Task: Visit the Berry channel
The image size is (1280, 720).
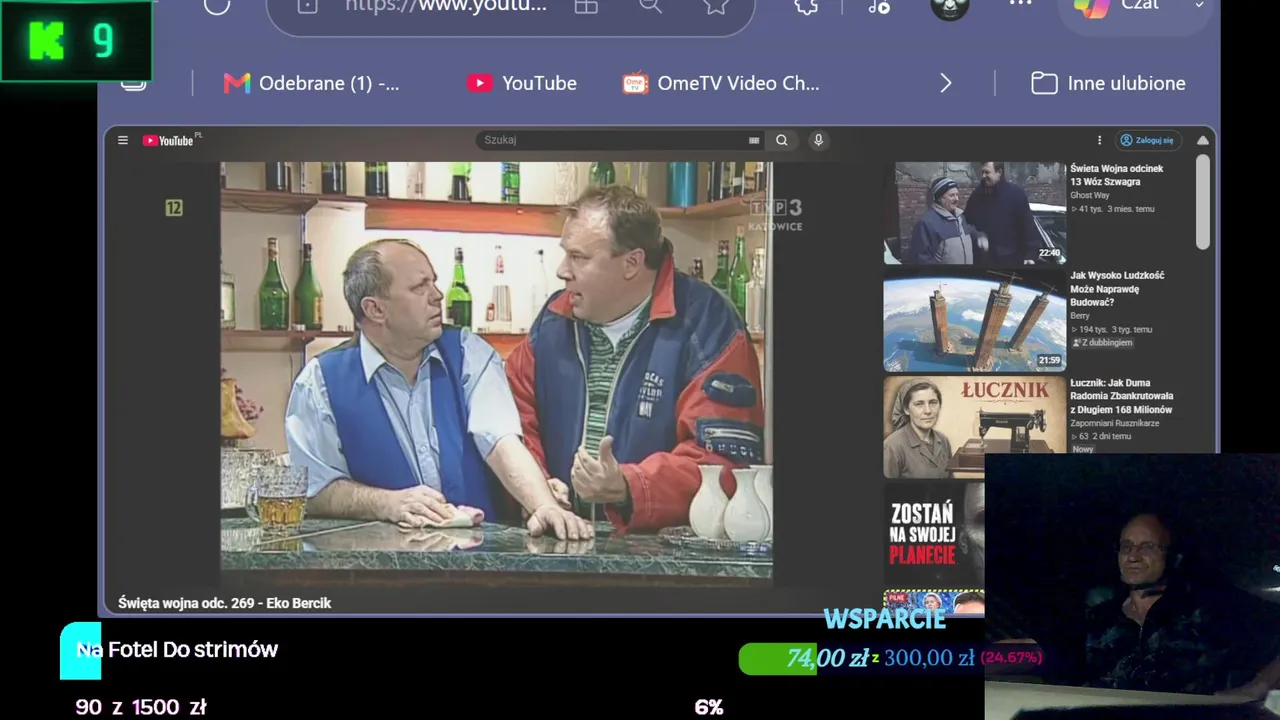Action: pyautogui.click(x=1080, y=316)
